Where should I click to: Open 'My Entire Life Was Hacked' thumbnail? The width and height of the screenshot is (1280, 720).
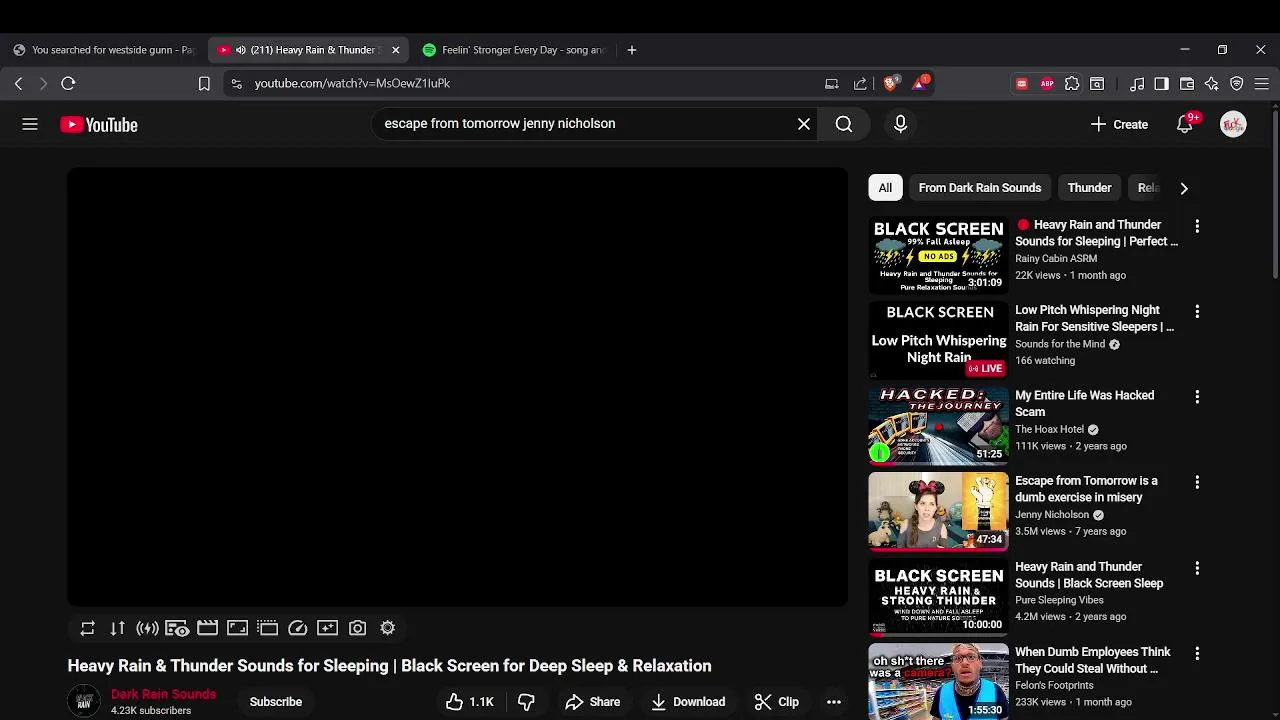point(938,426)
